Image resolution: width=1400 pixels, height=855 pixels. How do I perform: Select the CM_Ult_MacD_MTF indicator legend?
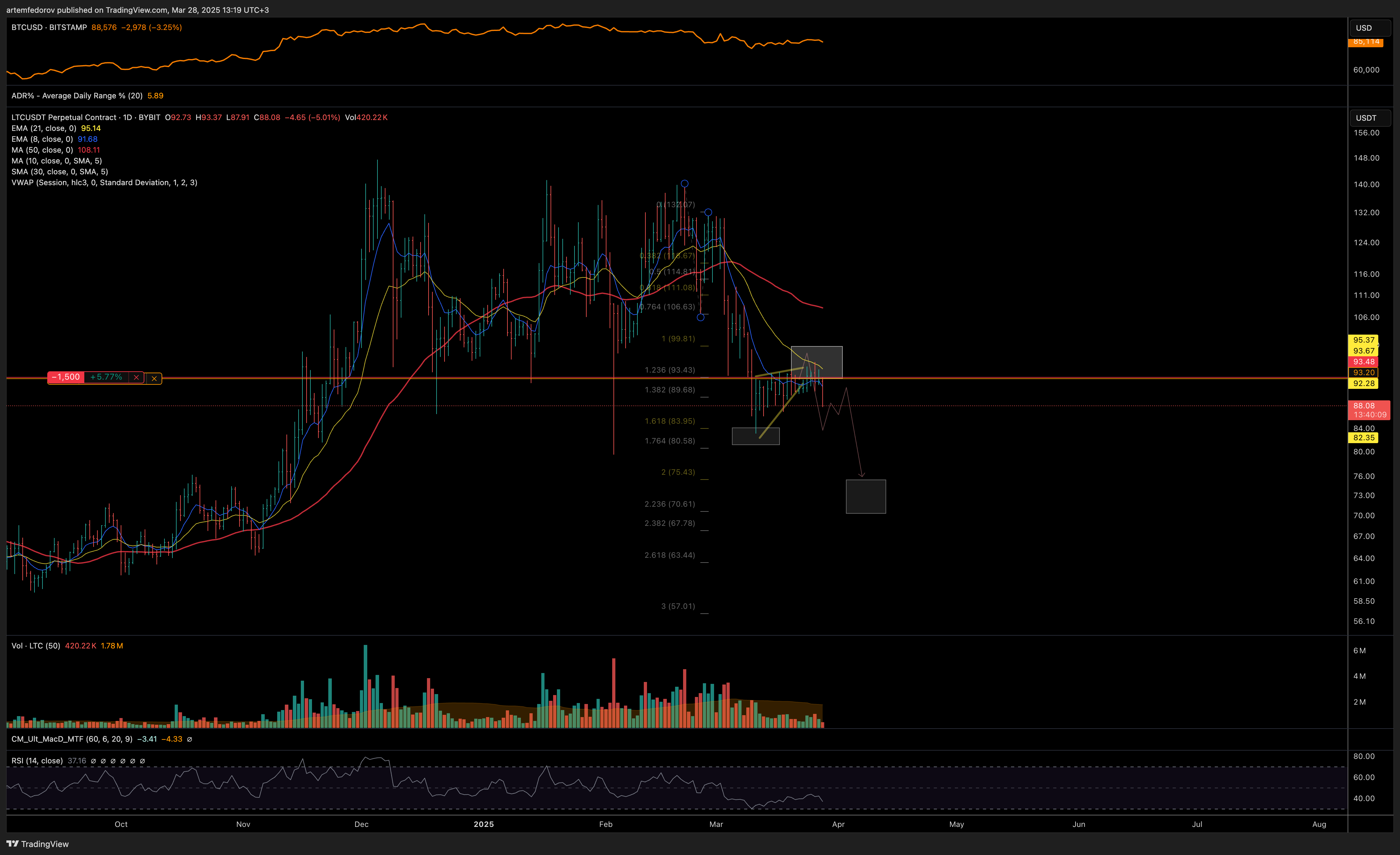72,739
